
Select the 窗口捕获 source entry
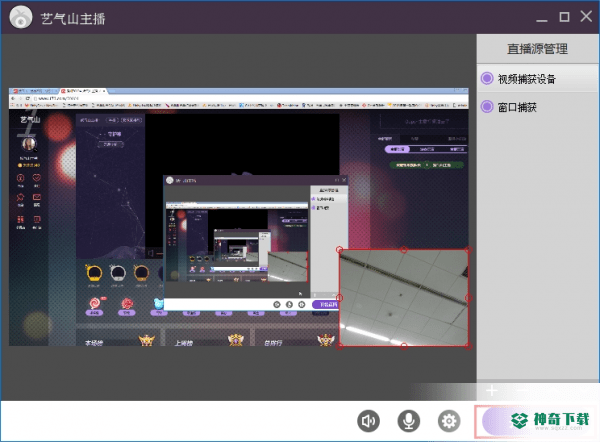coord(538,106)
